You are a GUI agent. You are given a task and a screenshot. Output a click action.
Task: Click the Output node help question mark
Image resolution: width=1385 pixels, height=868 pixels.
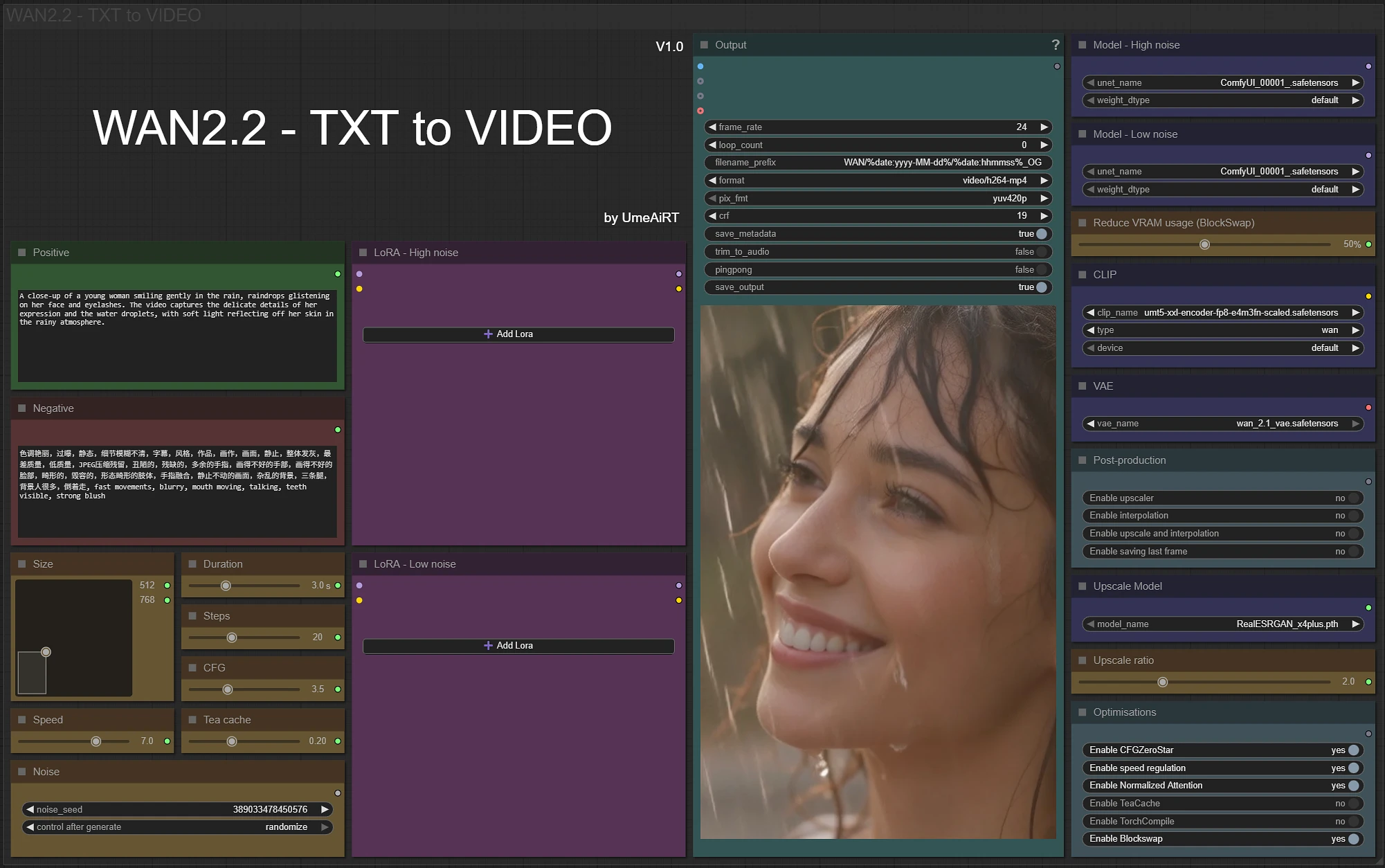(1055, 45)
